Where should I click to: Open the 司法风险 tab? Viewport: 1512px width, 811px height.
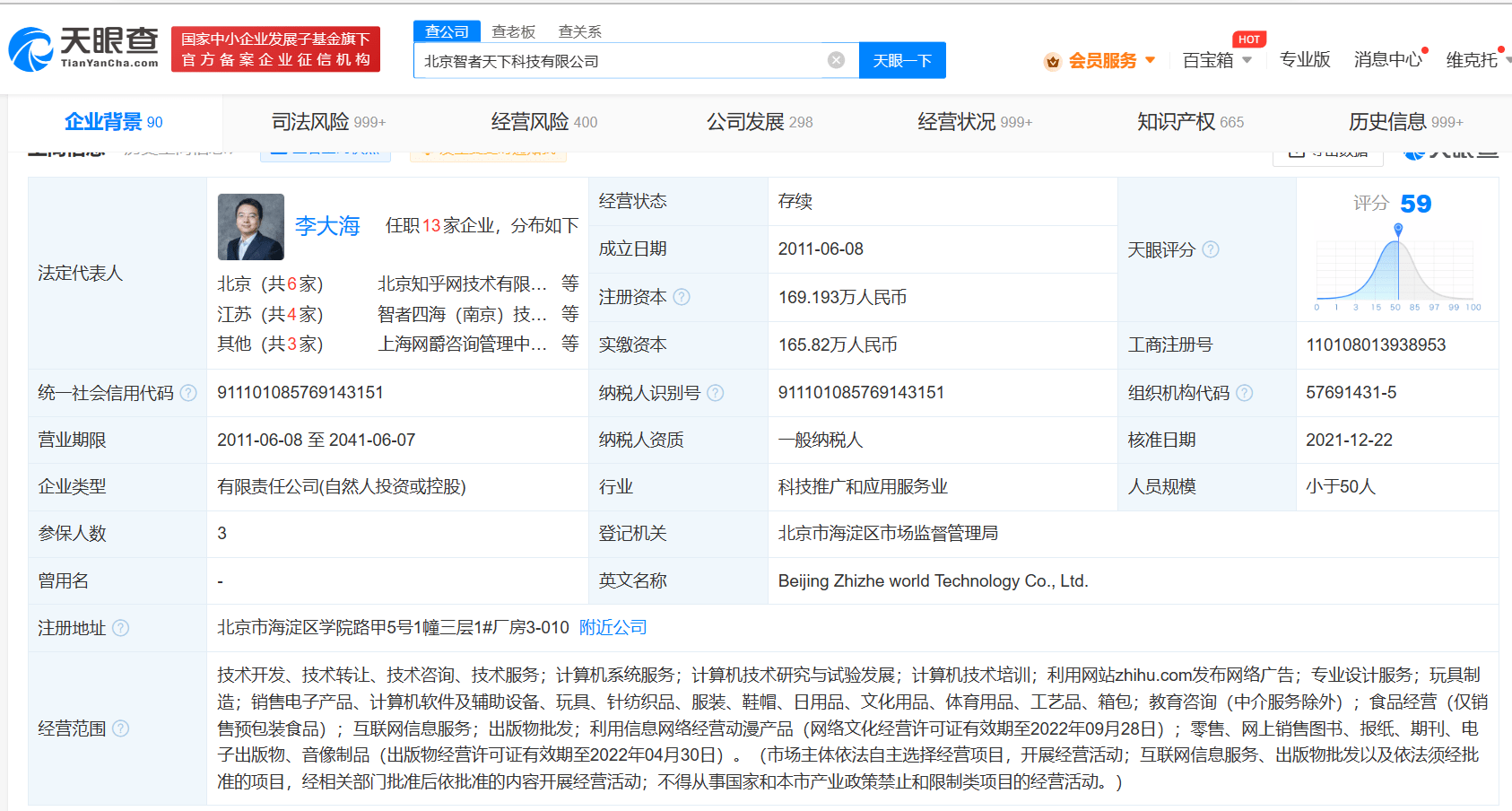tap(328, 122)
